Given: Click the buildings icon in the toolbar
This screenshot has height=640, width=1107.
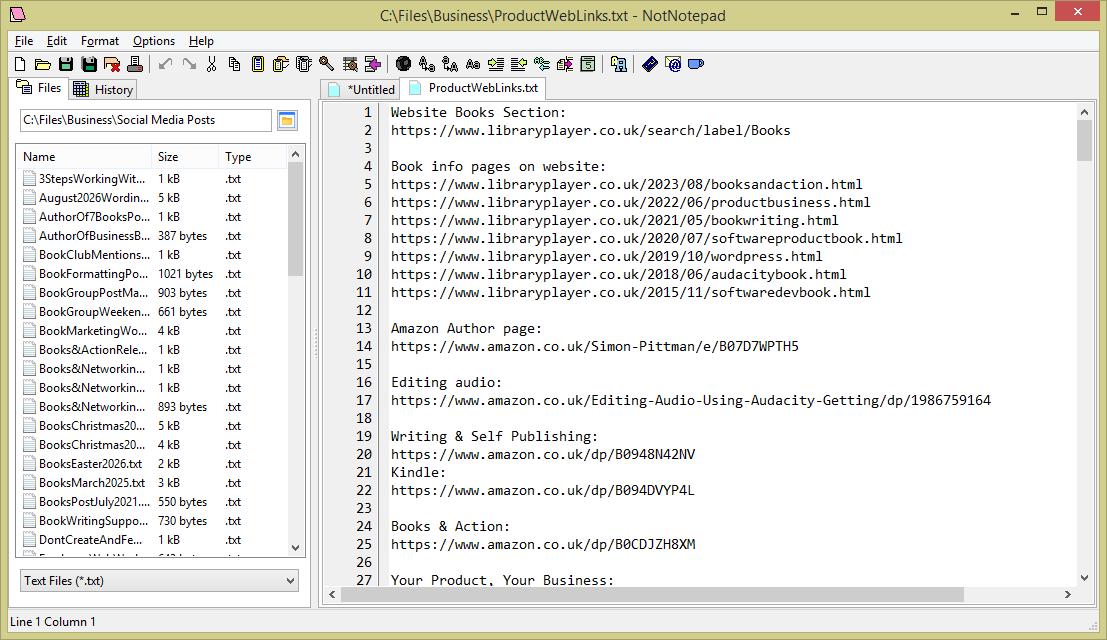Looking at the screenshot, I should pos(618,64).
